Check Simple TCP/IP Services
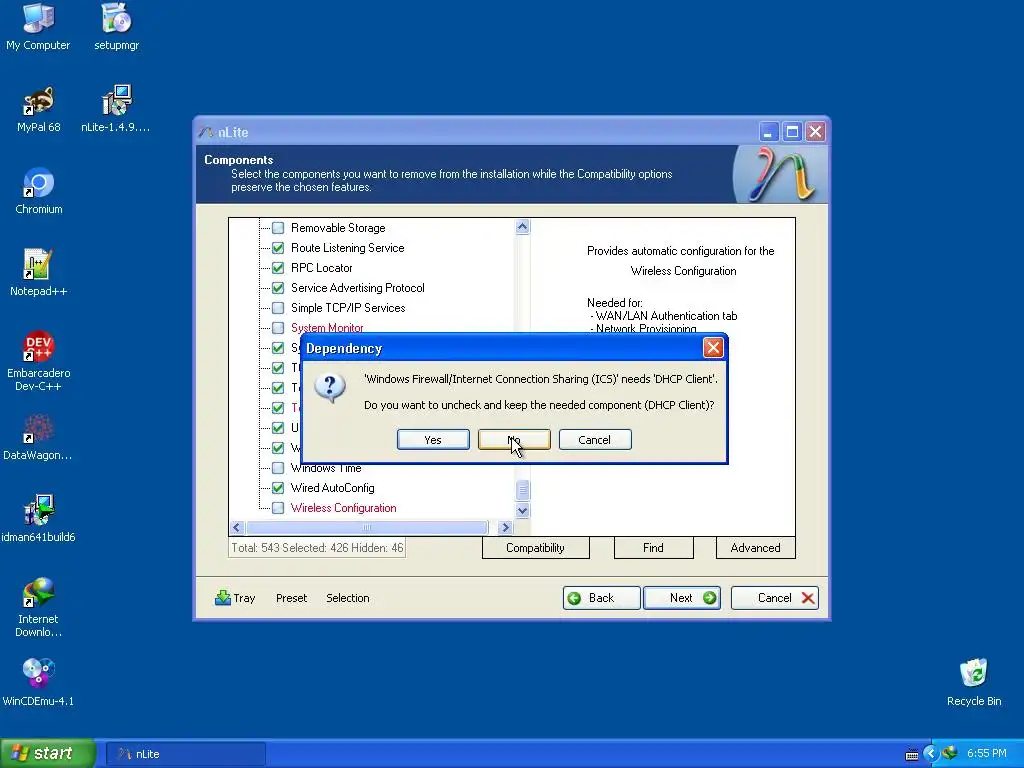This screenshot has width=1024, height=768. click(x=278, y=308)
